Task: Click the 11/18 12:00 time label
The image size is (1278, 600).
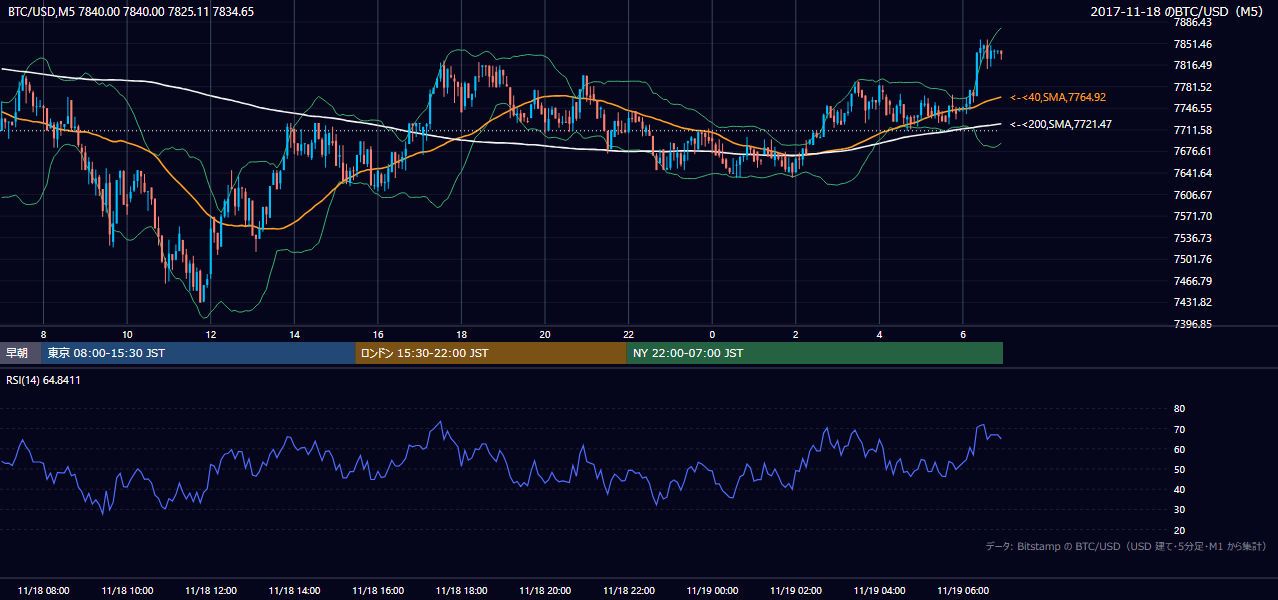Action: tap(210, 591)
